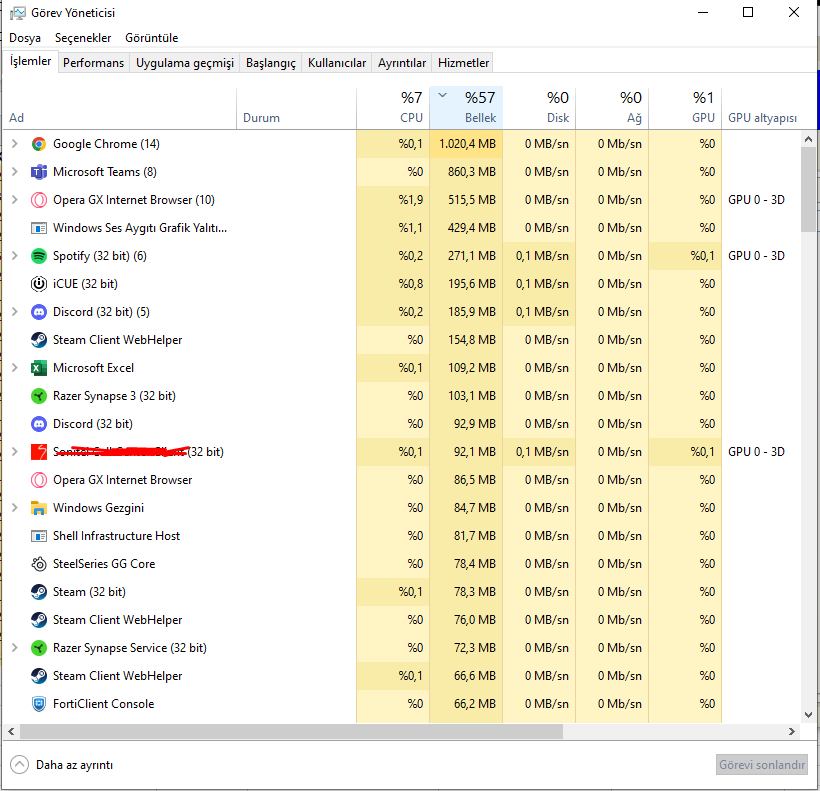Click the Discord (32 bit) (5) icon
The image size is (820, 791).
tap(39, 312)
